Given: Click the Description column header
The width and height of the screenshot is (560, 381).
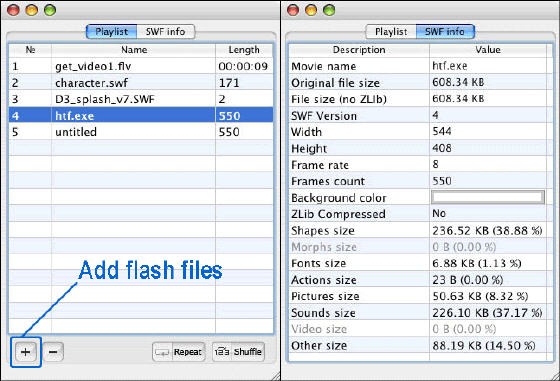Looking at the screenshot, I should pyautogui.click(x=359, y=50).
